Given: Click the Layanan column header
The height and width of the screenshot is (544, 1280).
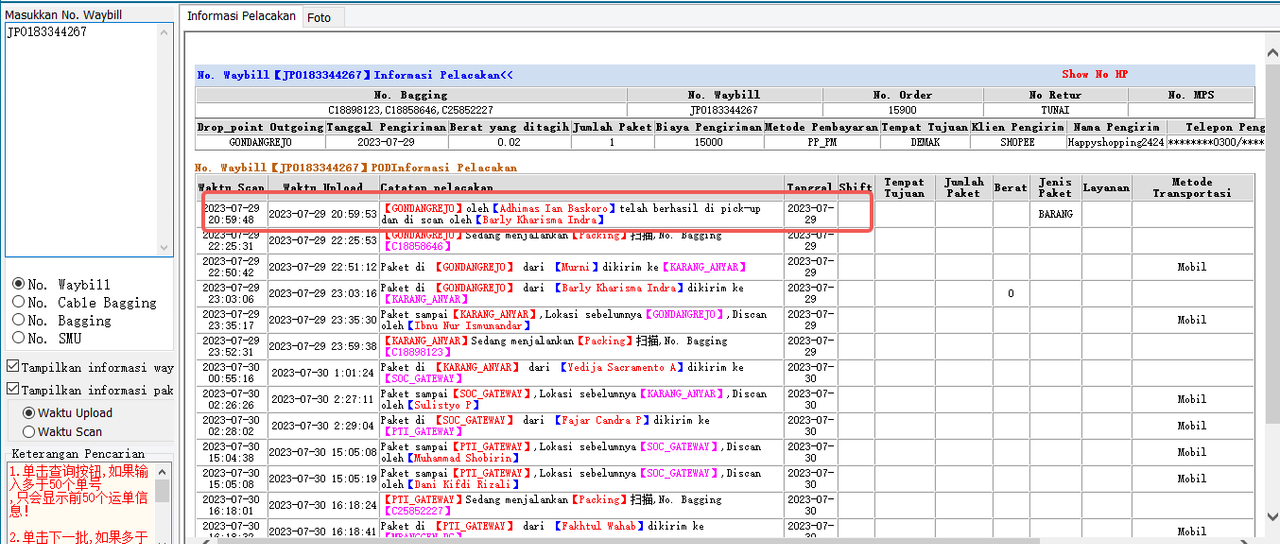Looking at the screenshot, I should tap(1106, 188).
